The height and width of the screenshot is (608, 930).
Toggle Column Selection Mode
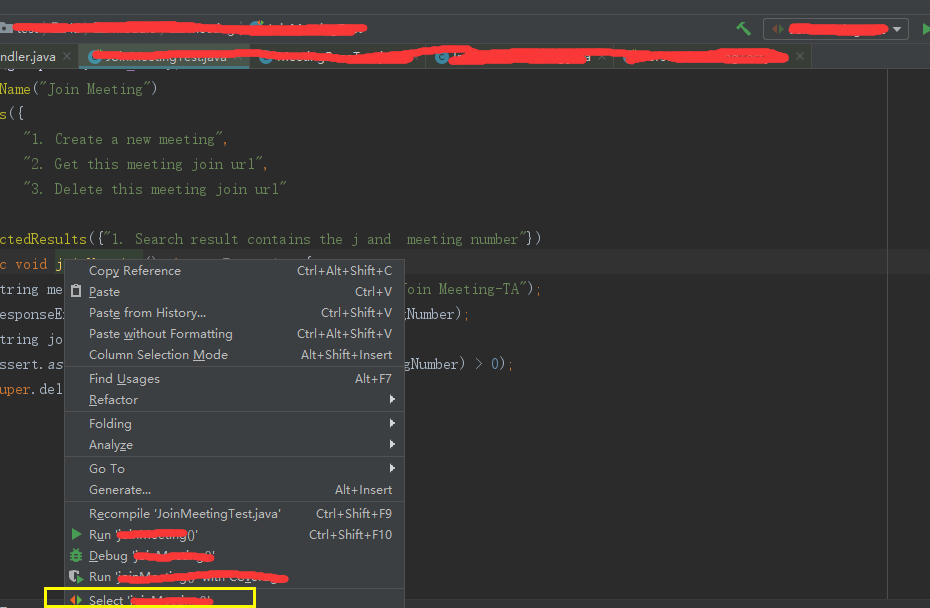point(234,355)
